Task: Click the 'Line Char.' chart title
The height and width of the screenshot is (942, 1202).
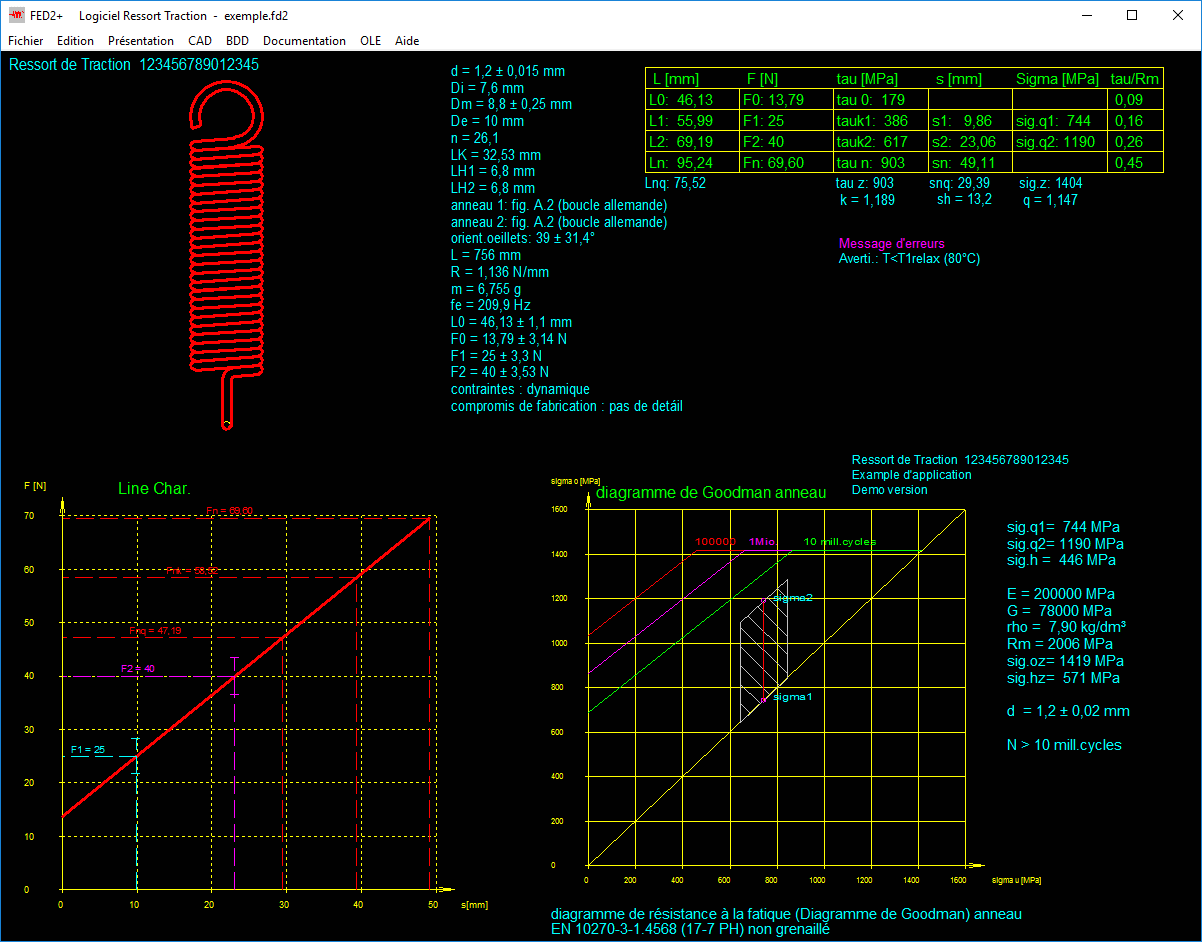Action: (154, 488)
